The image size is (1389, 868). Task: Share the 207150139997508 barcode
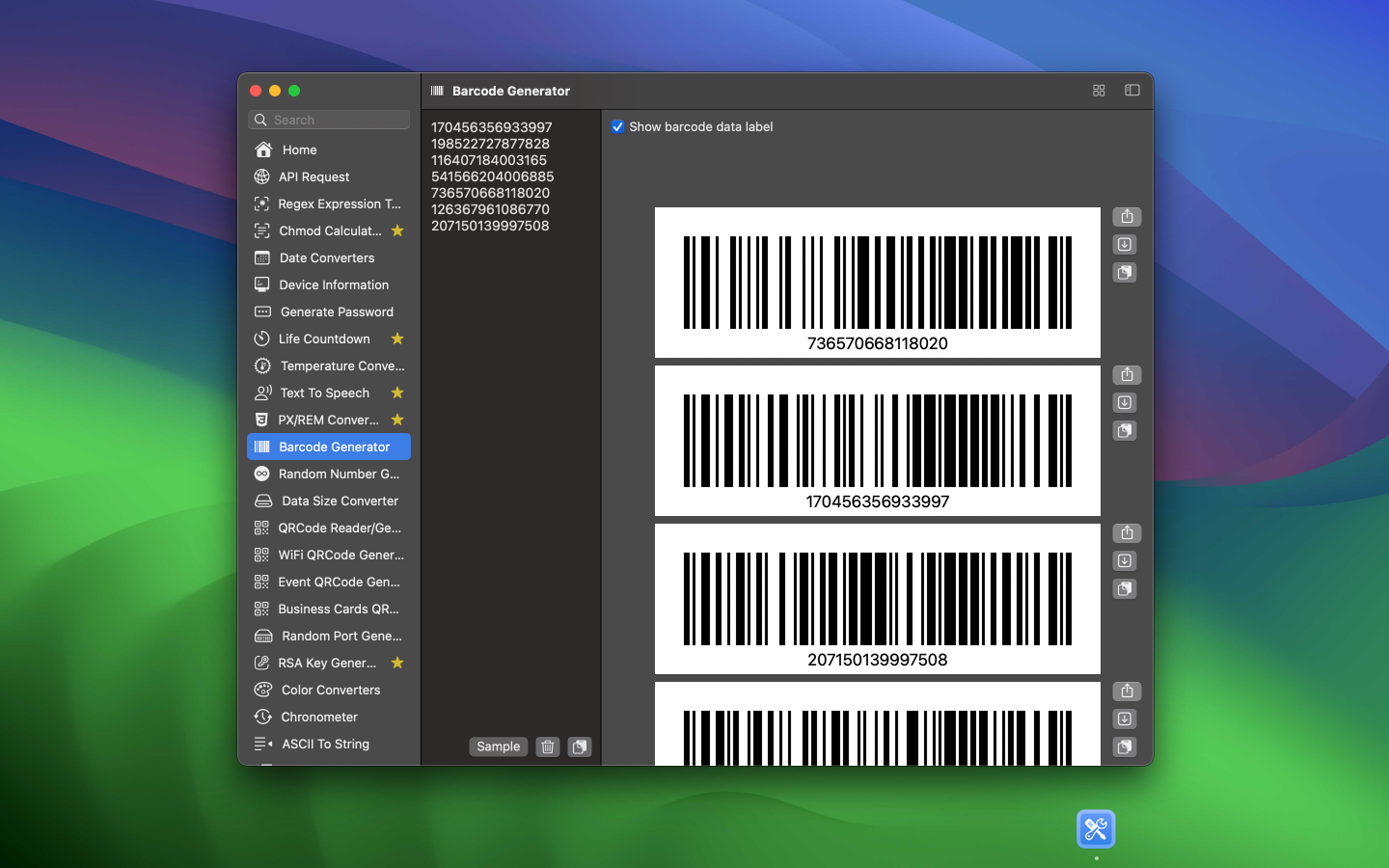click(x=1127, y=533)
